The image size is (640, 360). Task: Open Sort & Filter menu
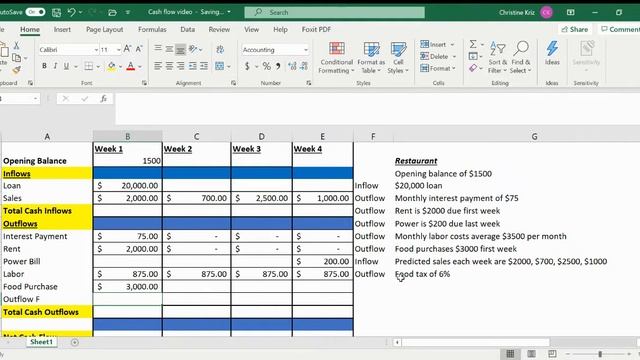pyautogui.click(x=498, y=57)
